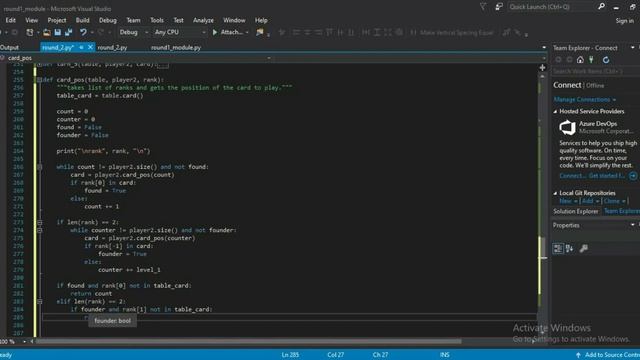This screenshot has height=360, width=640.
Task: Click the green Attach play arrow
Action: pyautogui.click(x=215, y=32)
